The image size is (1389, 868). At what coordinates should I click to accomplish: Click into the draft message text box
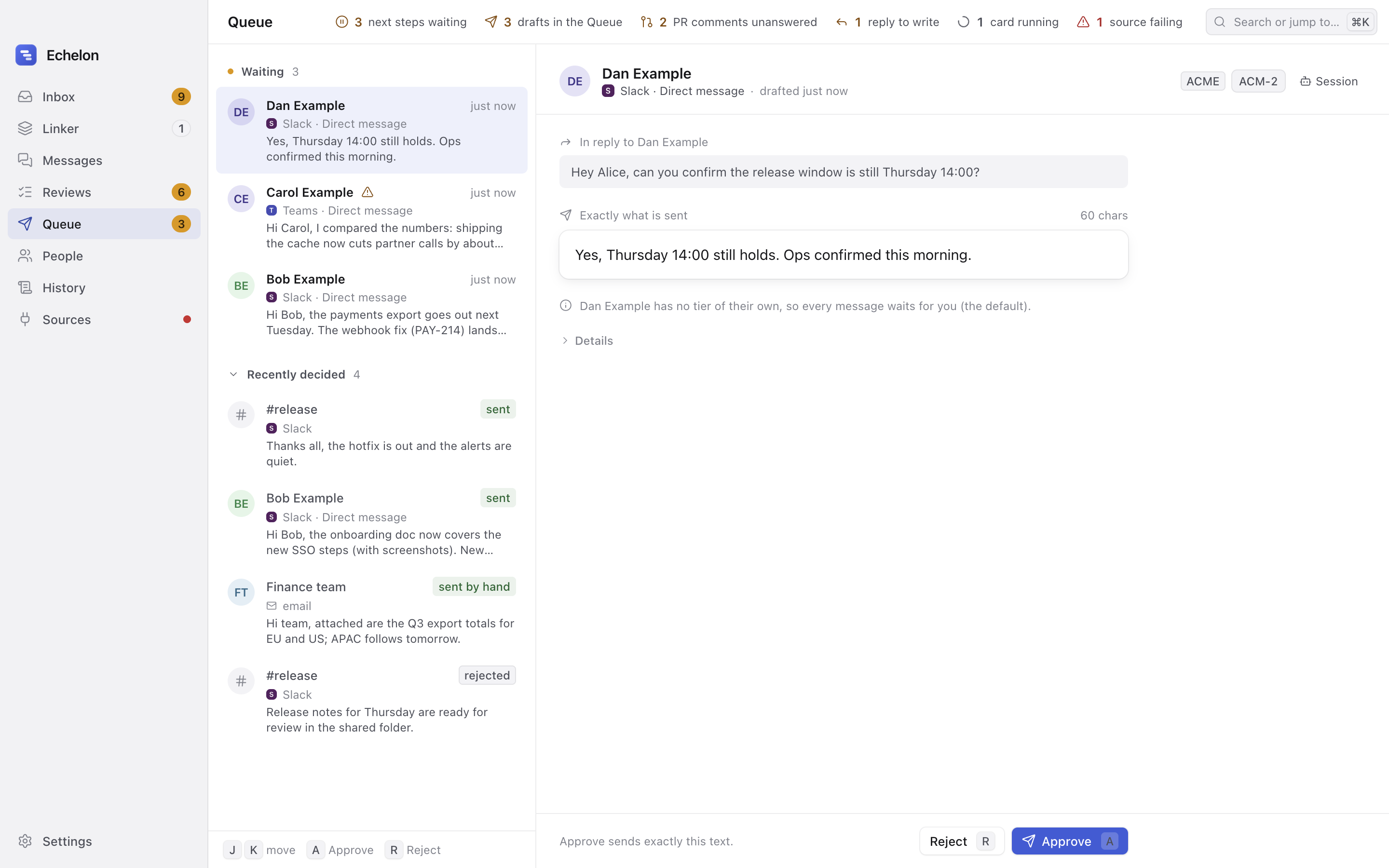843,255
